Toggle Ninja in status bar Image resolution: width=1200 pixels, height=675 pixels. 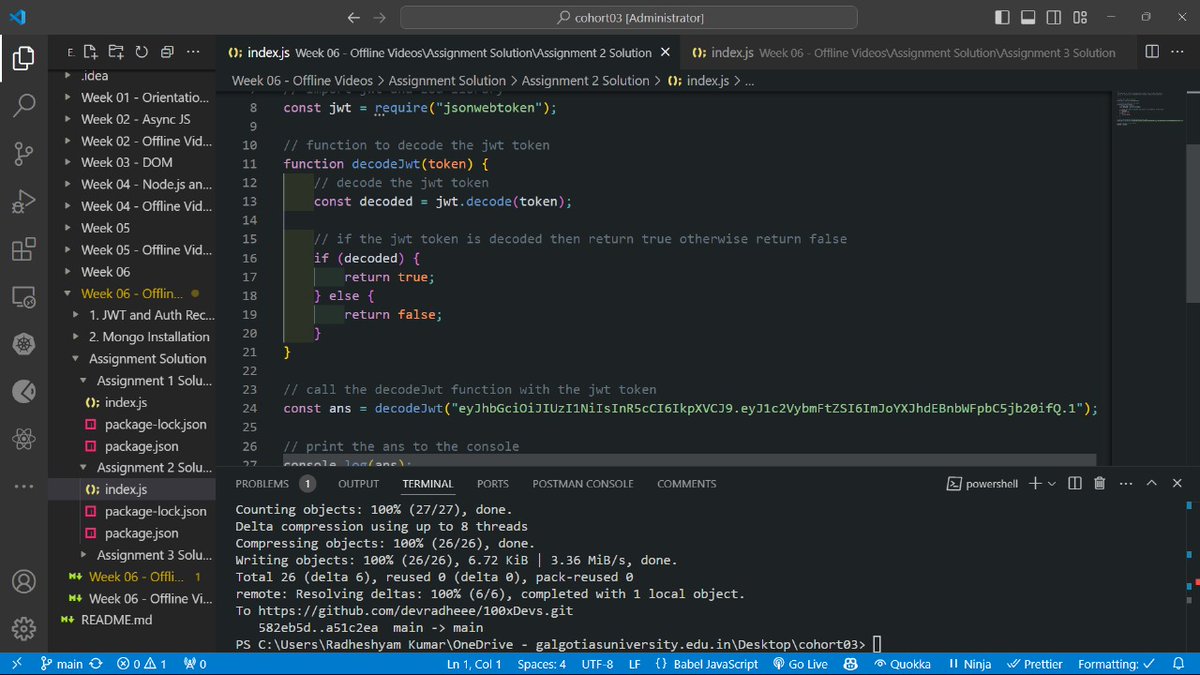[x=970, y=664]
